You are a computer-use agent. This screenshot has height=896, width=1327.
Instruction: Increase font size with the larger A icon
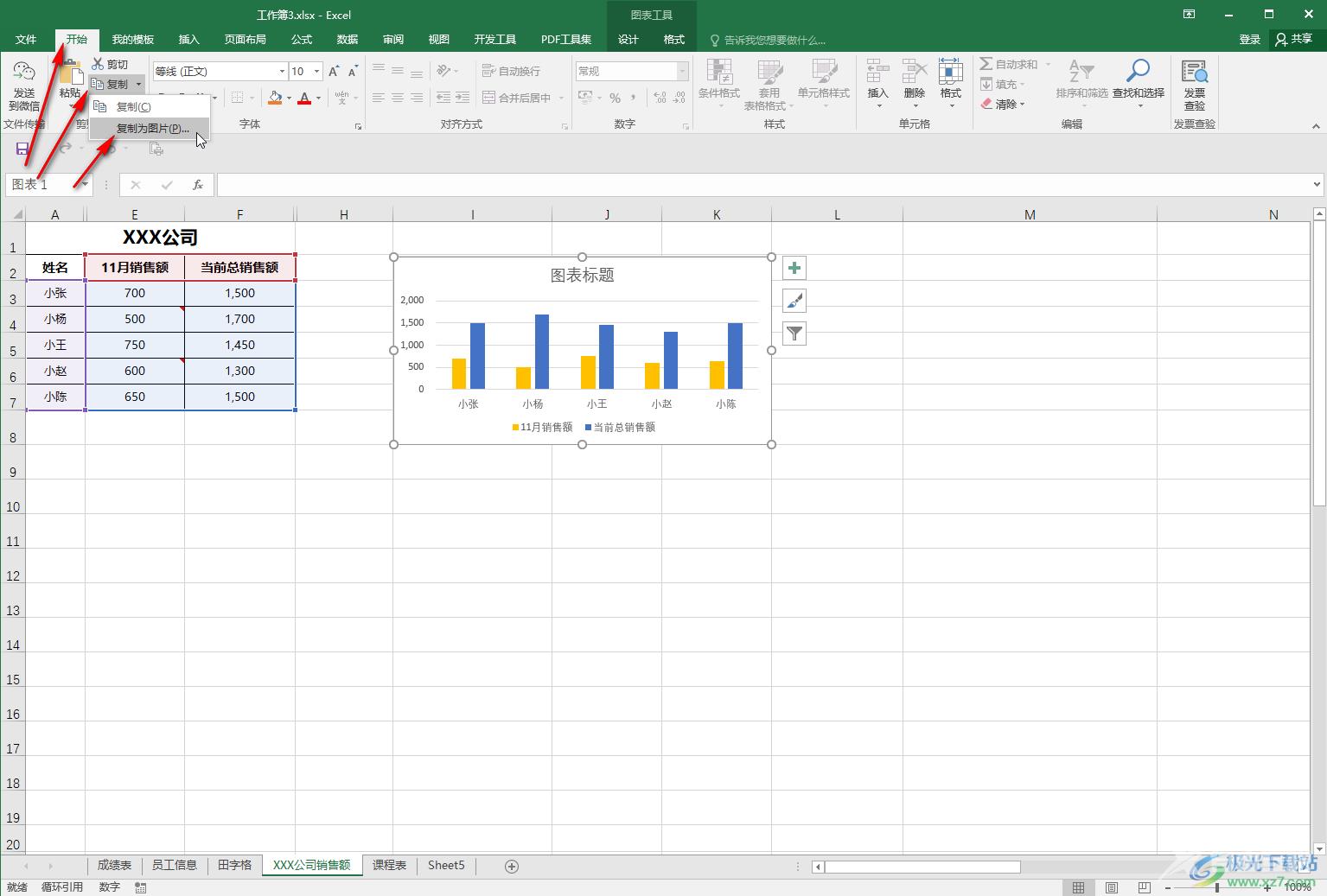(335, 71)
